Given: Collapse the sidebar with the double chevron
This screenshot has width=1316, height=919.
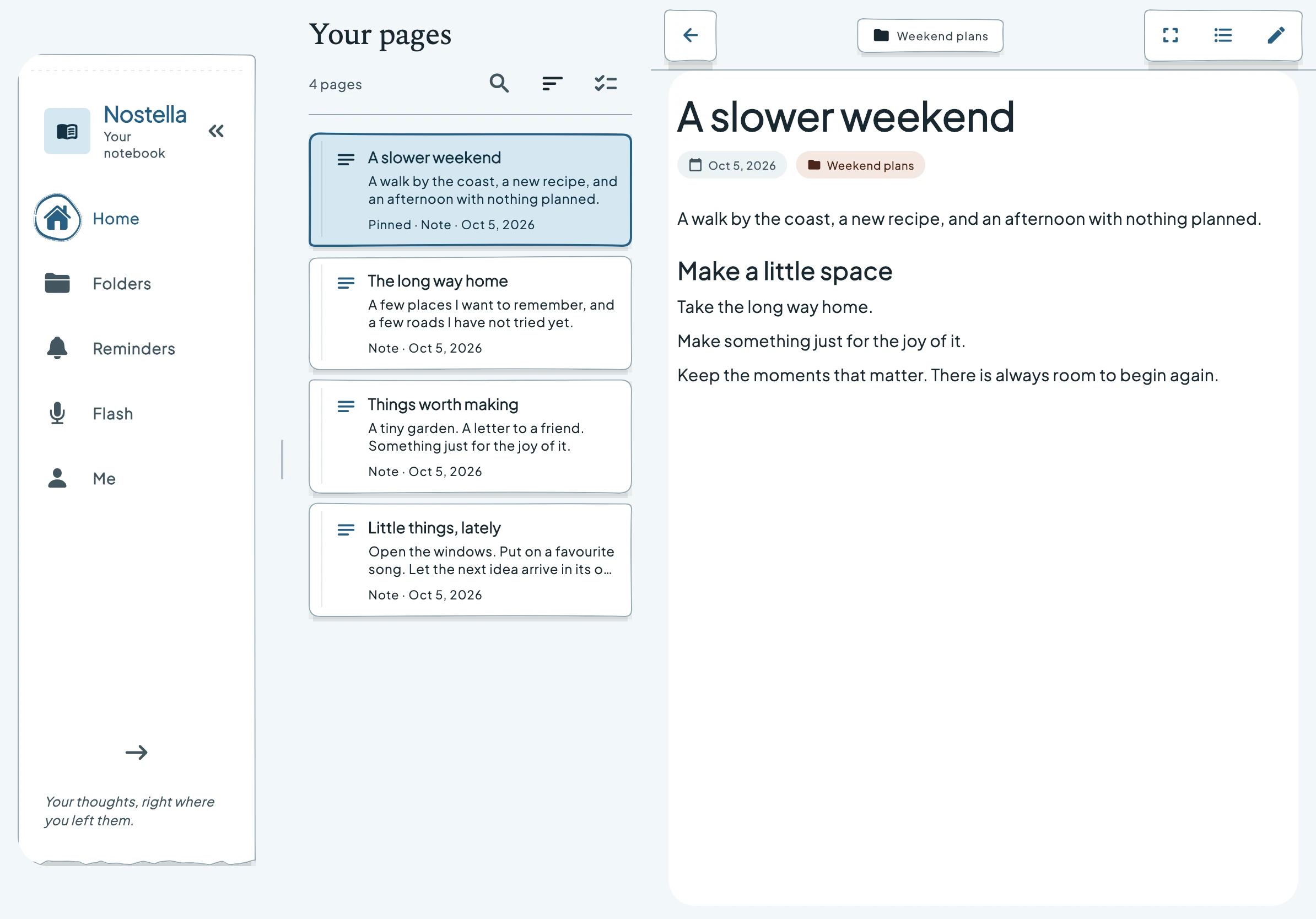Looking at the screenshot, I should 216,131.
